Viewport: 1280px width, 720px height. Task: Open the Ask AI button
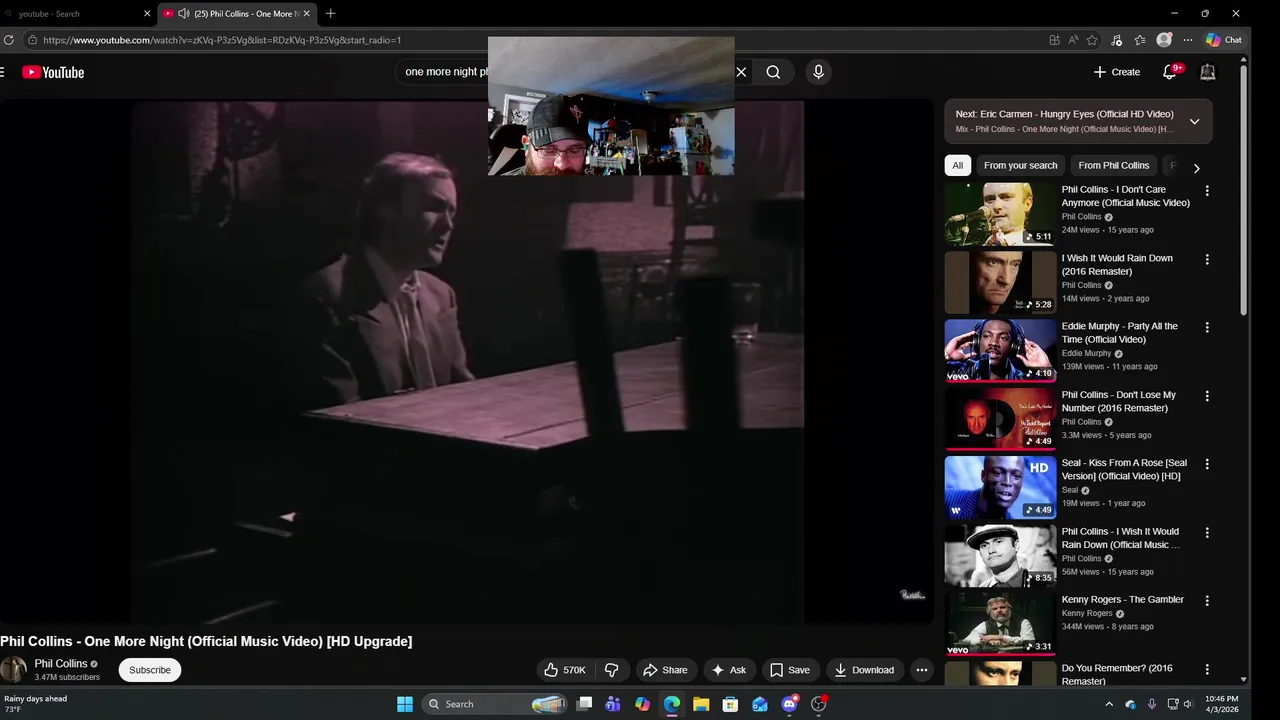(728, 670)
